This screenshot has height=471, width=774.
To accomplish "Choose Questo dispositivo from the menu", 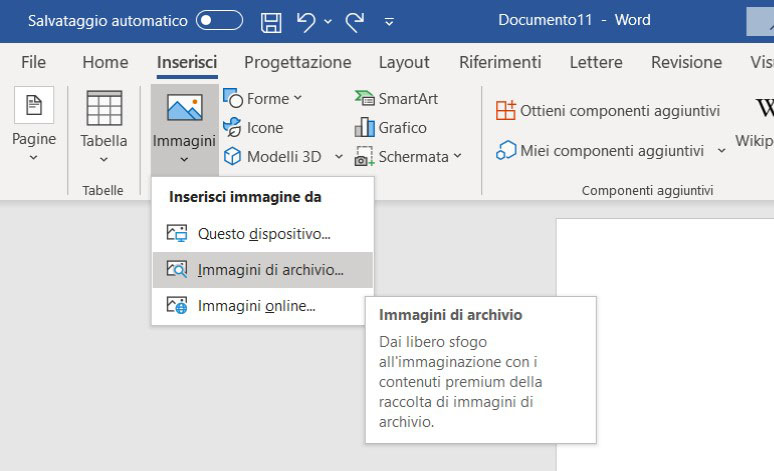I will [262, 234].
